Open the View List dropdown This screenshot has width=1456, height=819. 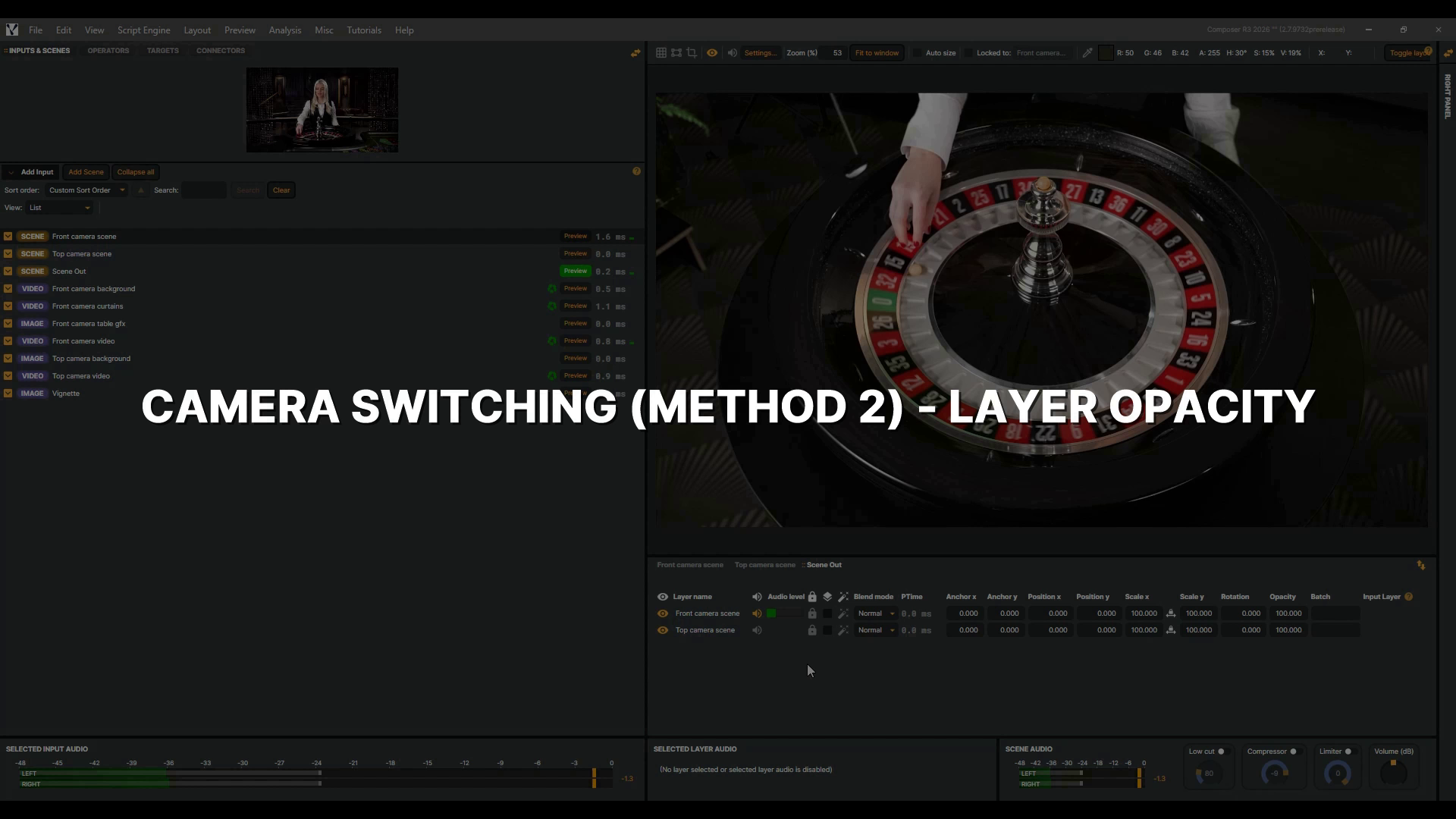[59, 208]
